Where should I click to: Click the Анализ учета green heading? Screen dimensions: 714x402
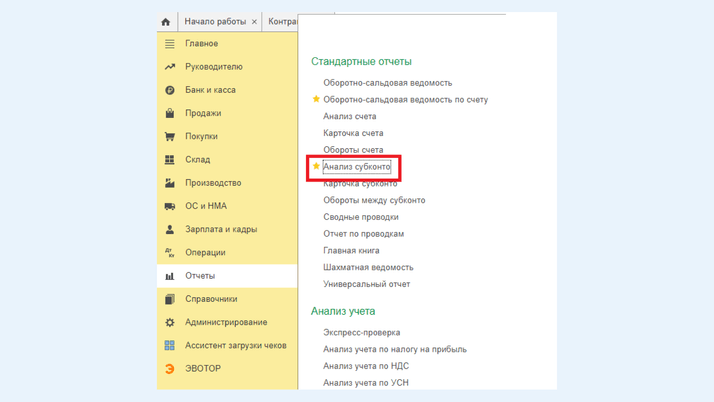(343, 311)
